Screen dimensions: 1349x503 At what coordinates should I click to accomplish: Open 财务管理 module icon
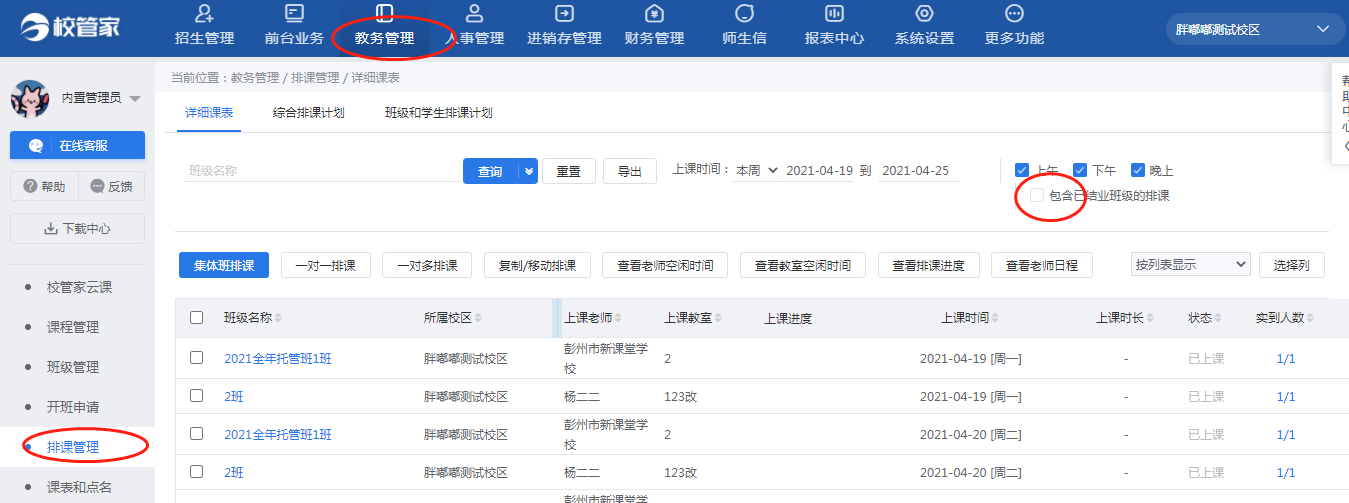coord(654,14)
